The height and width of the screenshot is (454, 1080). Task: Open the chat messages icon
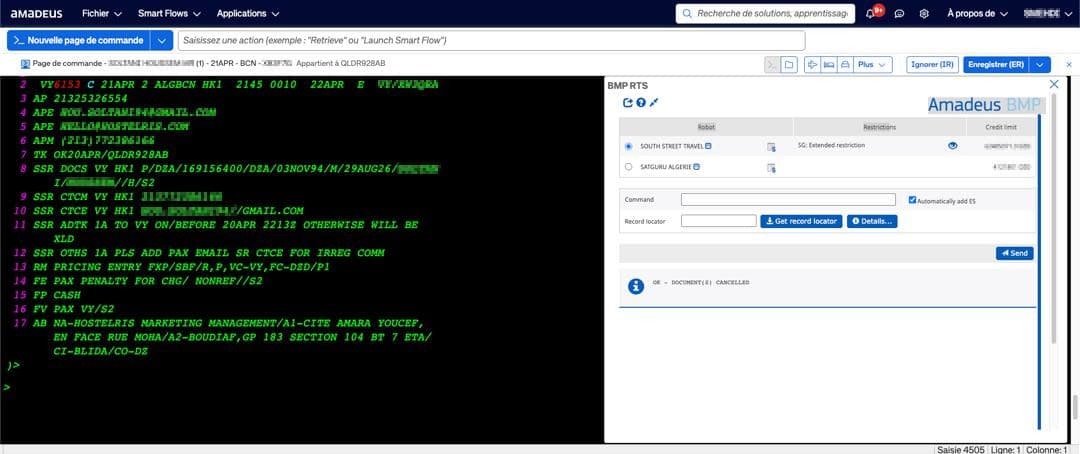click(899, 14)
